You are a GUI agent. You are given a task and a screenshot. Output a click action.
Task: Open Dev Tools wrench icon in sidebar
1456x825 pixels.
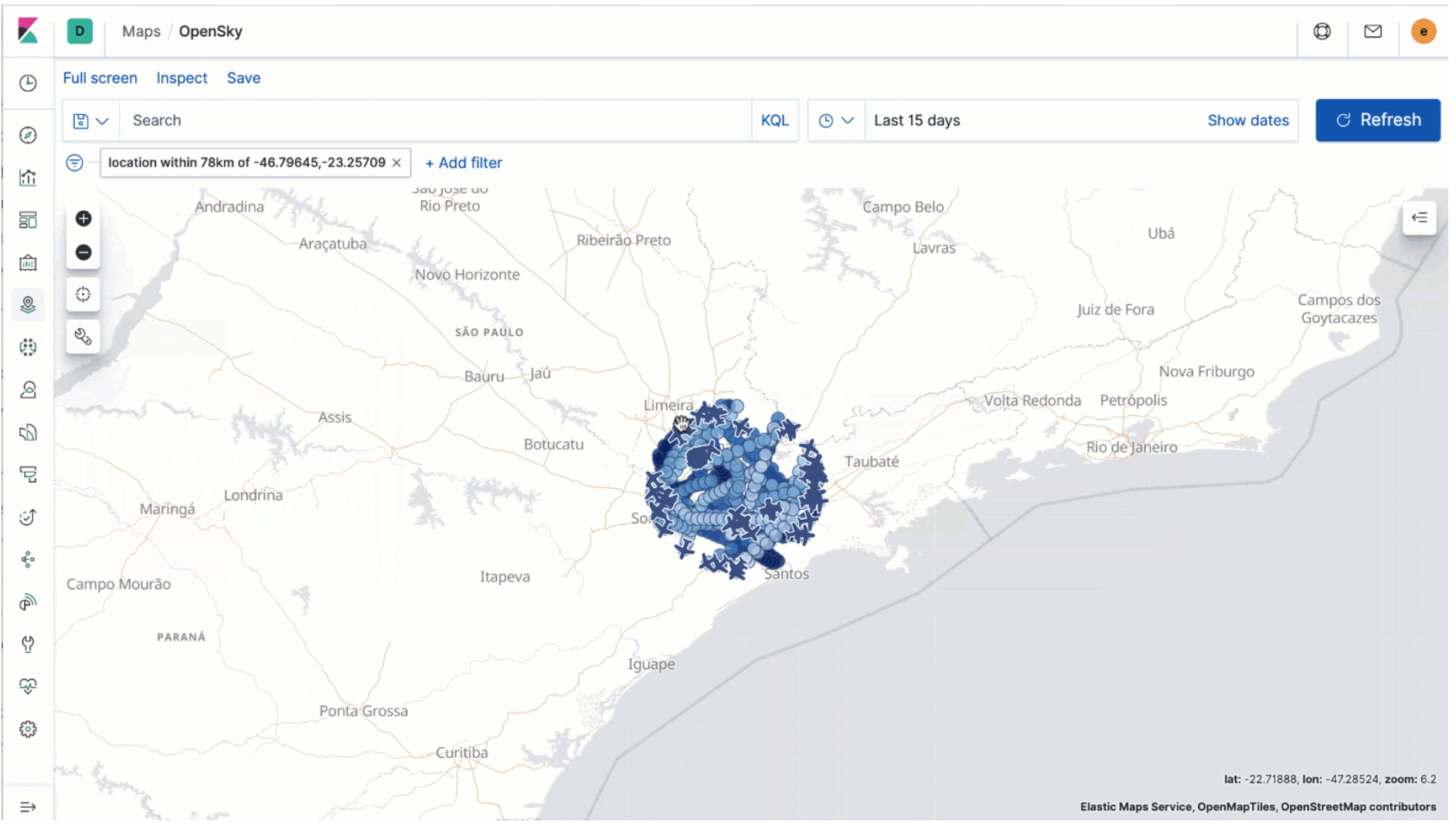28,643
